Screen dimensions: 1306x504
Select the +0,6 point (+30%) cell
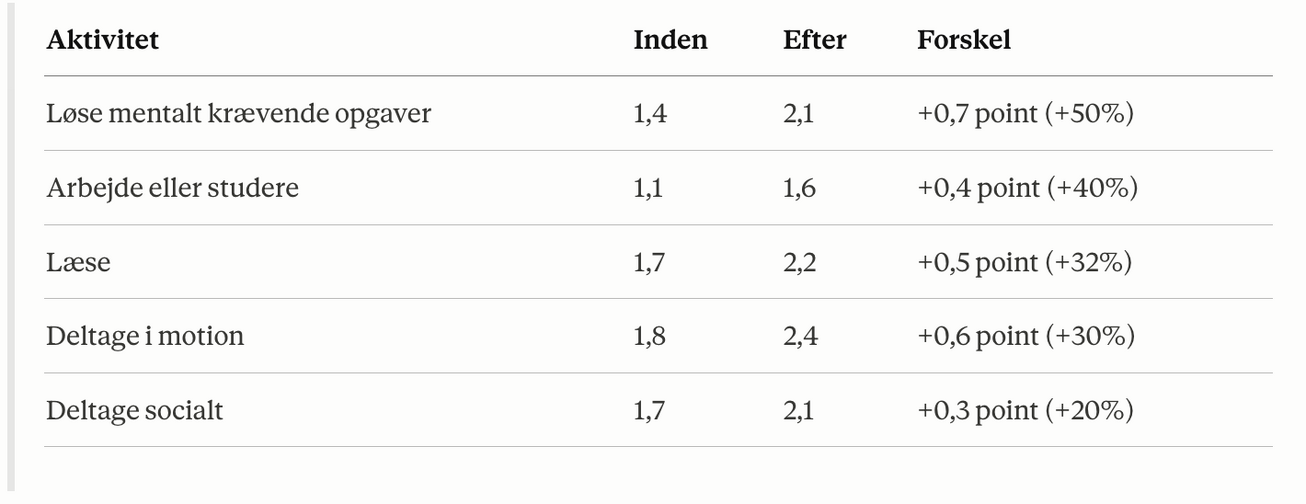click(1026, 336)
